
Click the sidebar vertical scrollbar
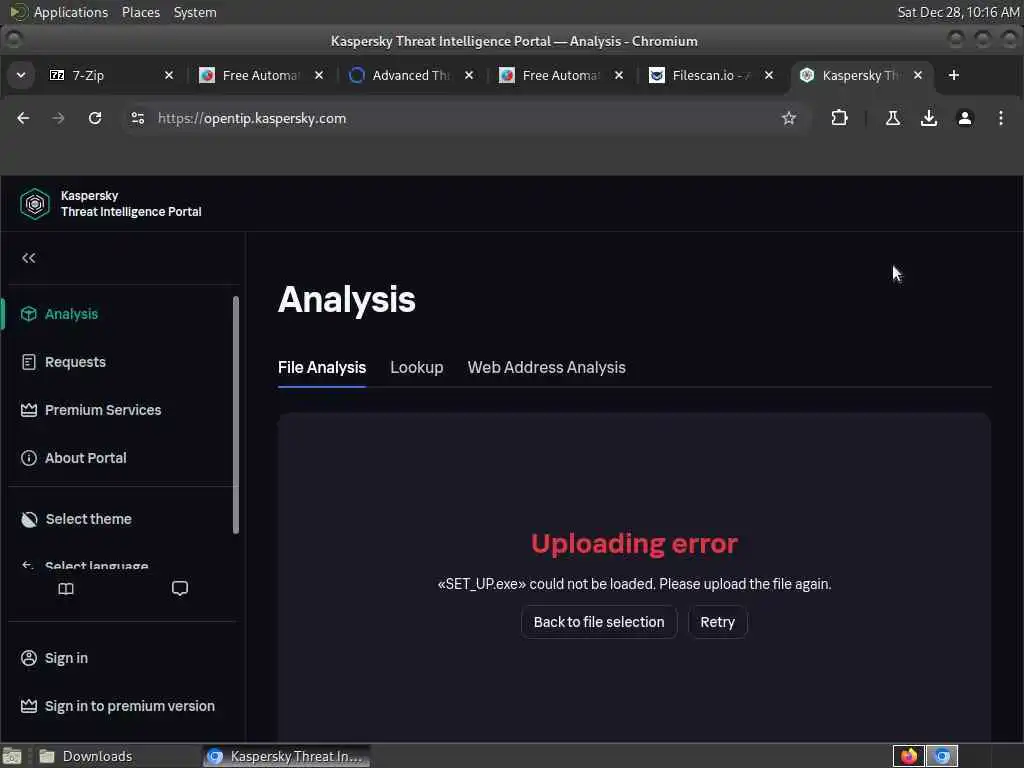236,415
